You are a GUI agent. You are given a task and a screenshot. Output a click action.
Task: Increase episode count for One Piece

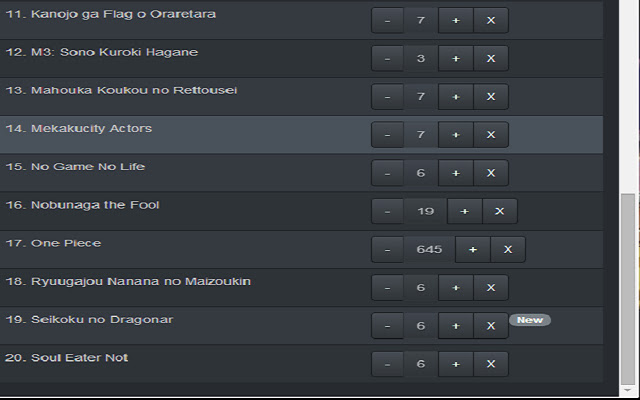click(472, 250)
